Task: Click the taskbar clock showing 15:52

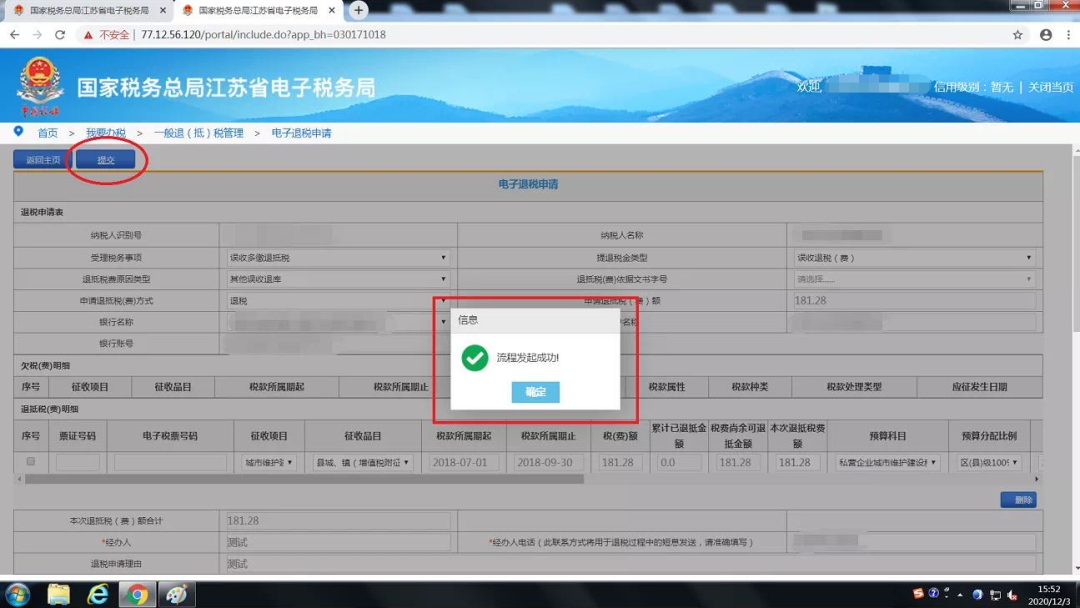Action: [x=1048, y=595]
